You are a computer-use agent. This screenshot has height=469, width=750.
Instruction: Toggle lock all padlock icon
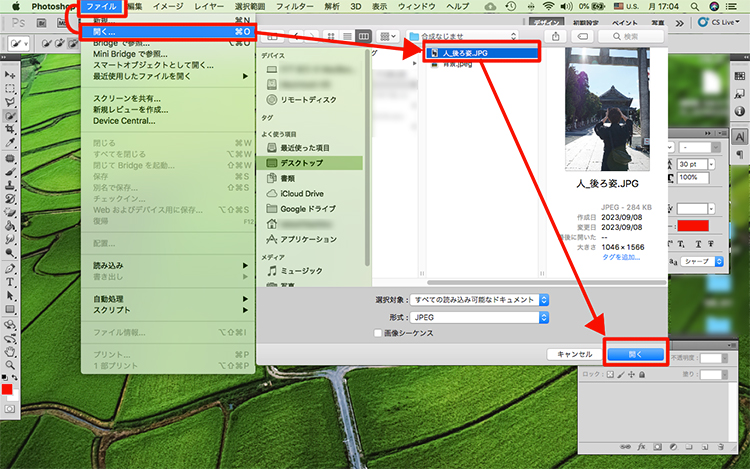tap(642, 375)
